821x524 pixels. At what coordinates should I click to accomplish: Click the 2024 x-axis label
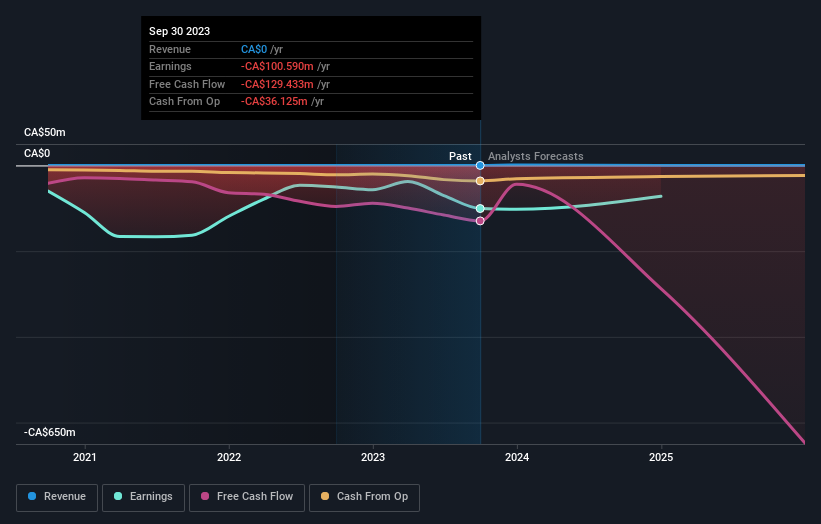(x=517, y=457)
